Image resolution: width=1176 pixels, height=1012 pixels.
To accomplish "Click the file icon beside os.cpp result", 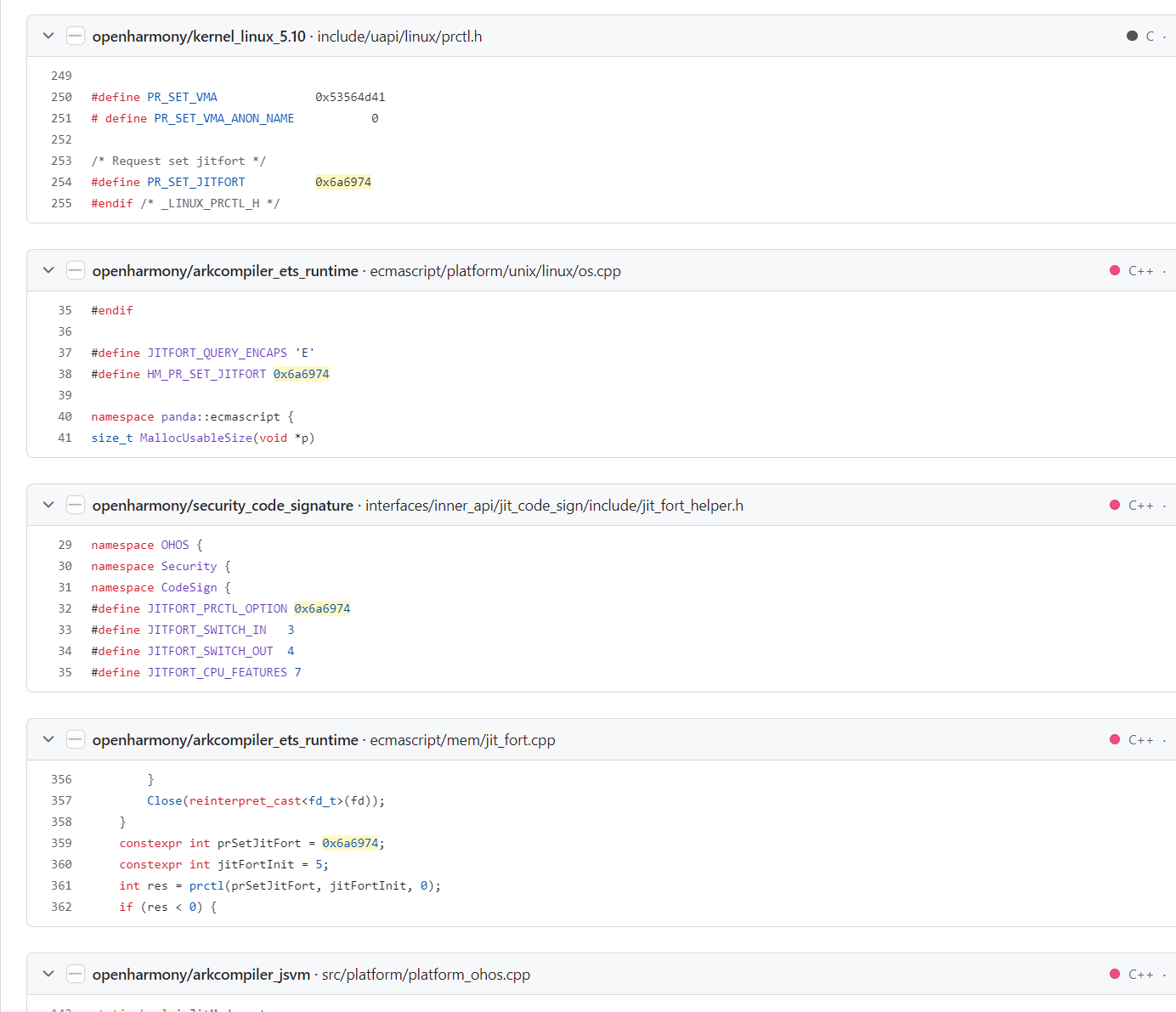I will click(x=76, y=270).
